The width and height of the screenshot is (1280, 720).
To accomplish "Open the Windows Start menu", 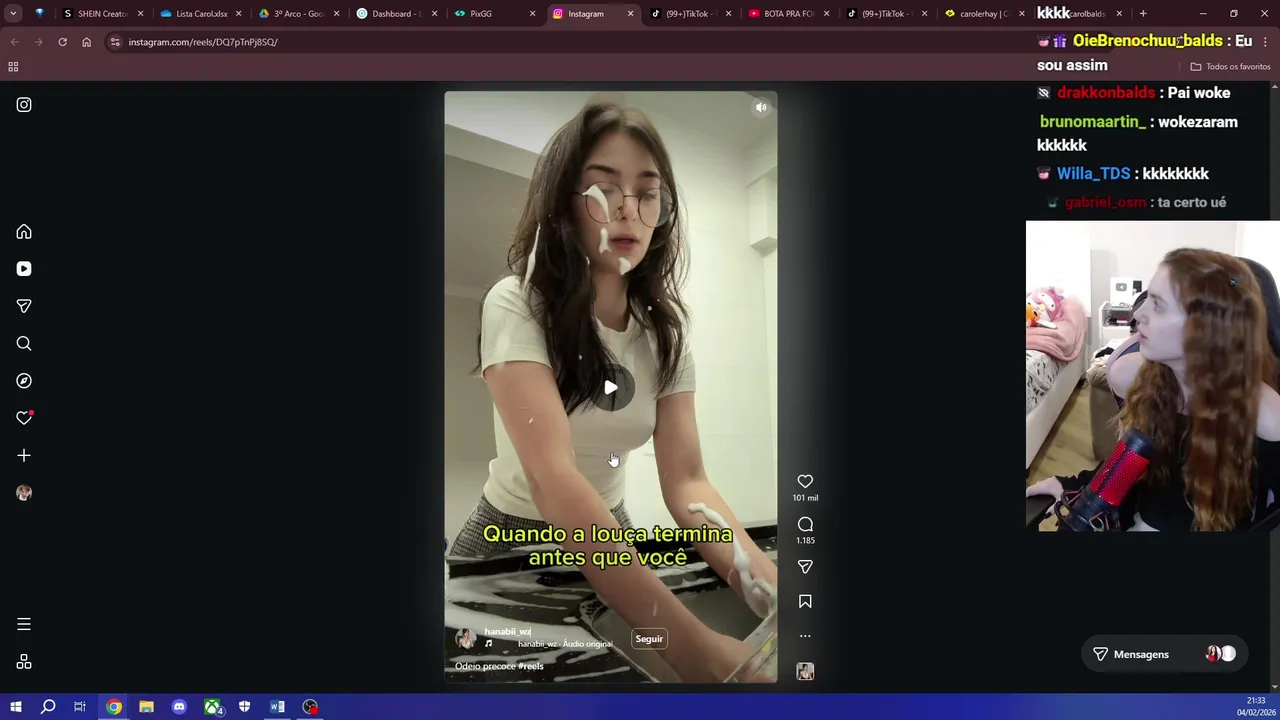I will [15, 707].
